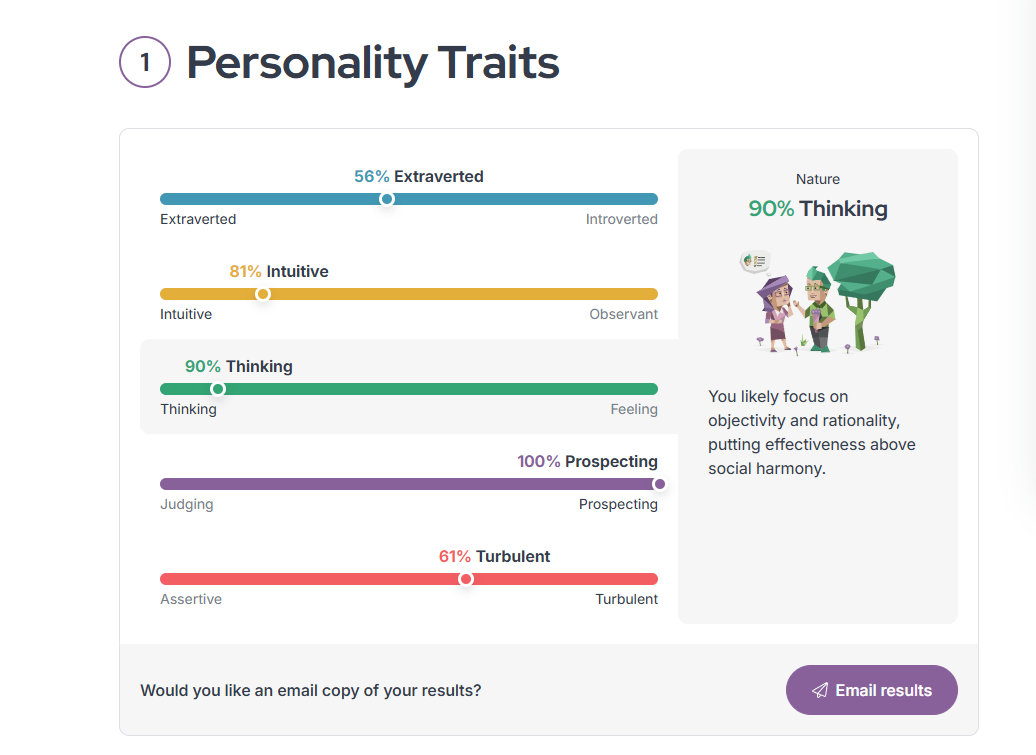Click the Extraverted slider handle at 56%
This screenshot has width=1036, height=755.
click(x=387, y=199)
